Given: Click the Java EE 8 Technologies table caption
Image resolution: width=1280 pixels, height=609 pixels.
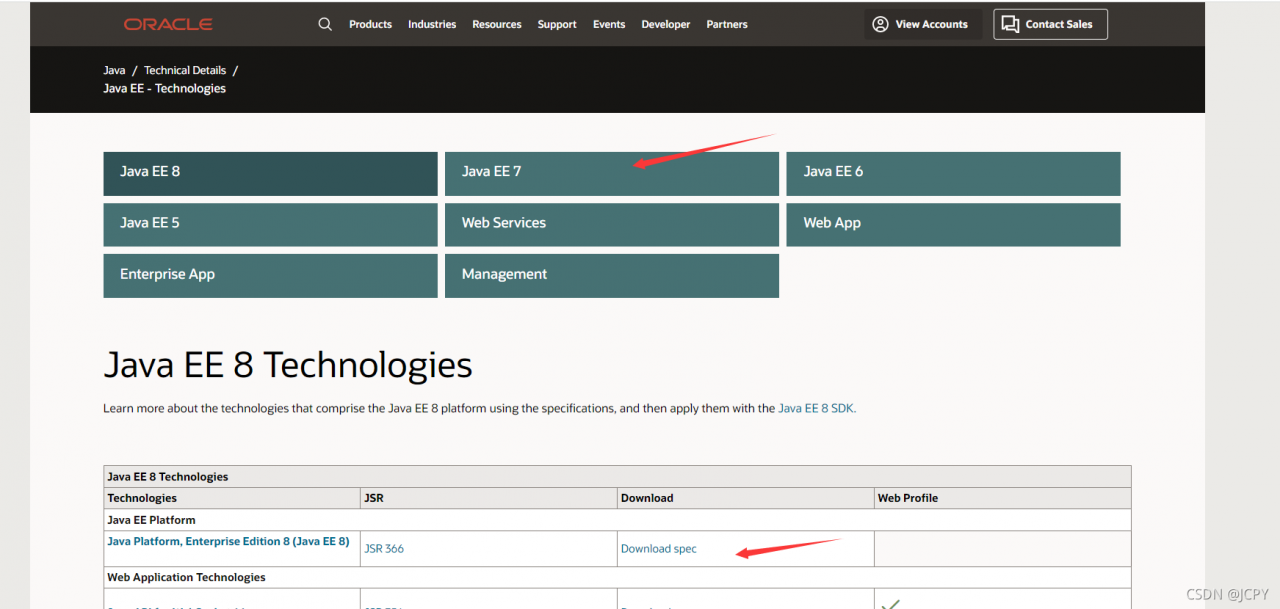Looking at the screenshot, I should (617, 477).
